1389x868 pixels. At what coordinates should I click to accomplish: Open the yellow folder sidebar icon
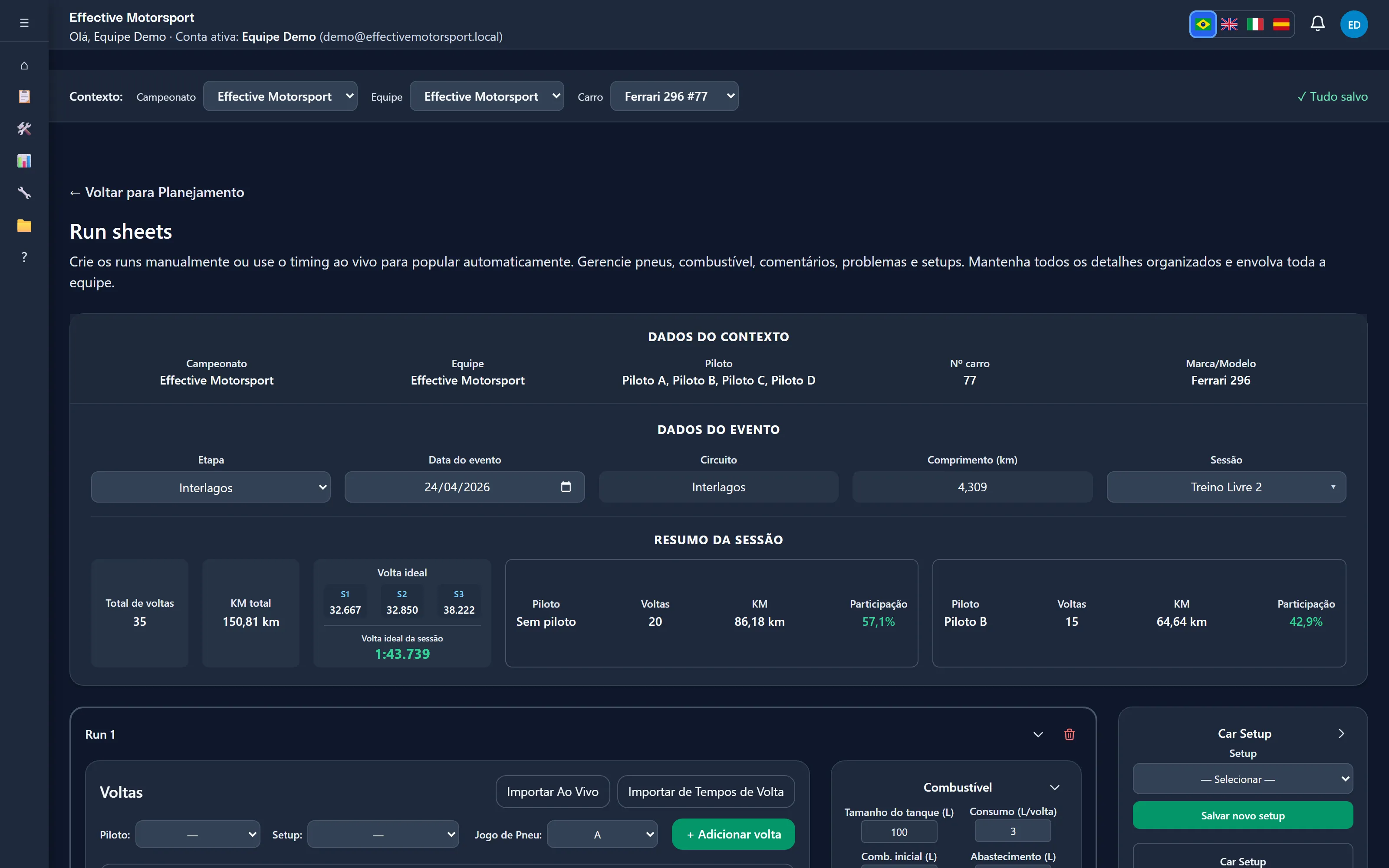point(24,225)
